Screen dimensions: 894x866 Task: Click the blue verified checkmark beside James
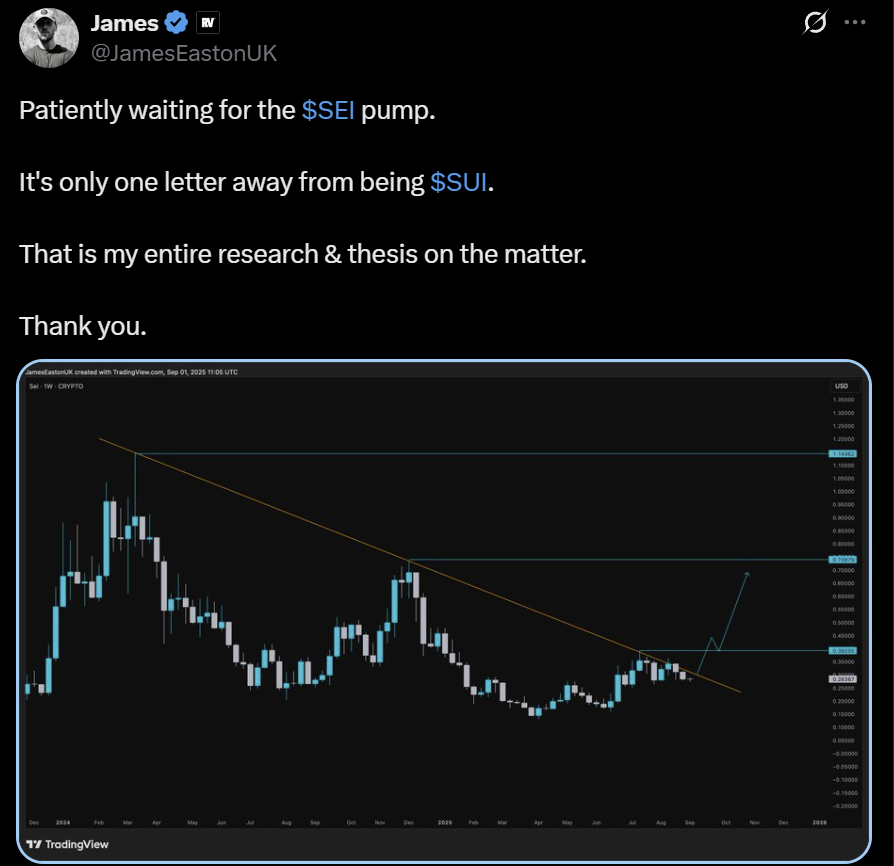click(176, 21)
